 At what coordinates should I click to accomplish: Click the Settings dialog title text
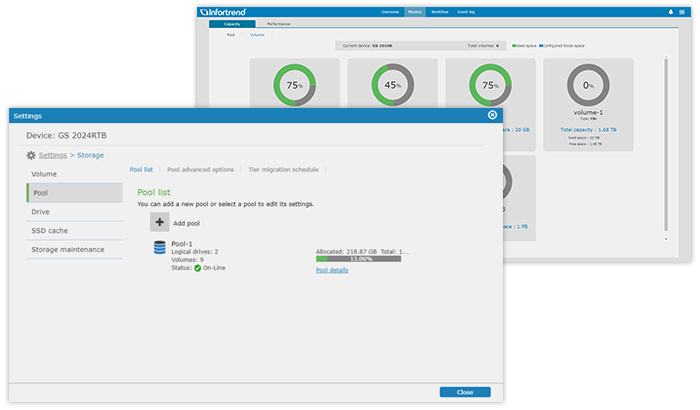(x=28, y=116)
